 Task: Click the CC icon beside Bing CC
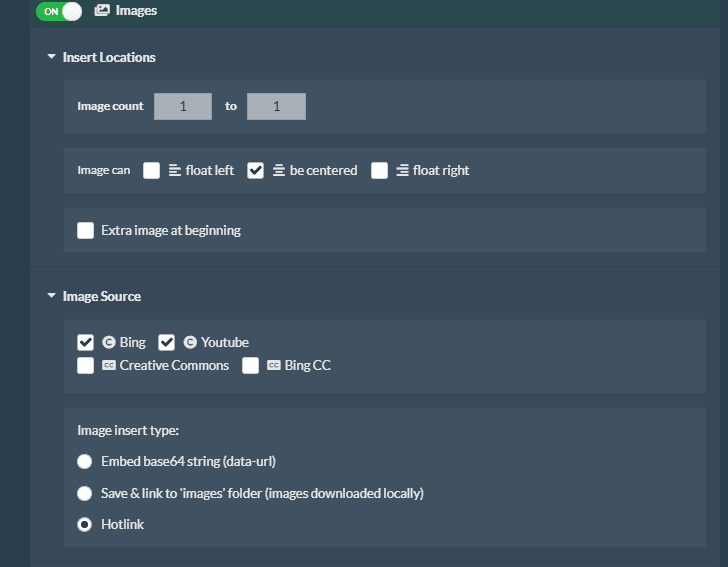point(273,365)
